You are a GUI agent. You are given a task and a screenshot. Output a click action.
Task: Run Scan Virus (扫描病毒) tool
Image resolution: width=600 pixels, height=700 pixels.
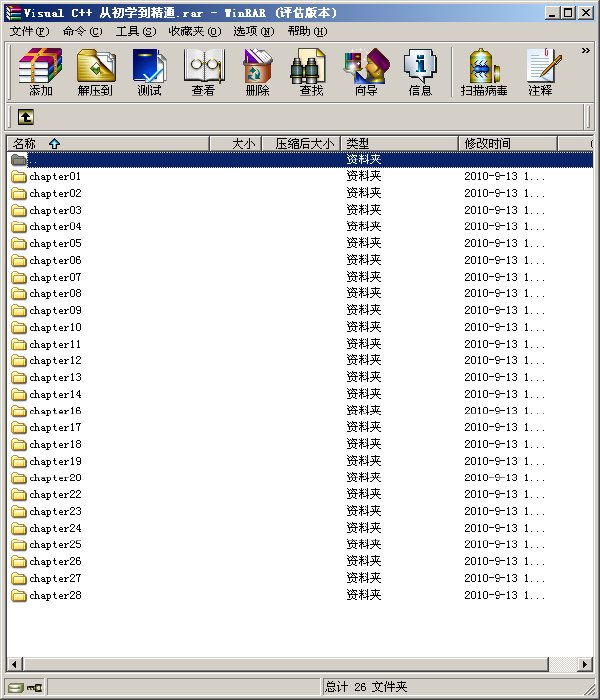[484, 72]
